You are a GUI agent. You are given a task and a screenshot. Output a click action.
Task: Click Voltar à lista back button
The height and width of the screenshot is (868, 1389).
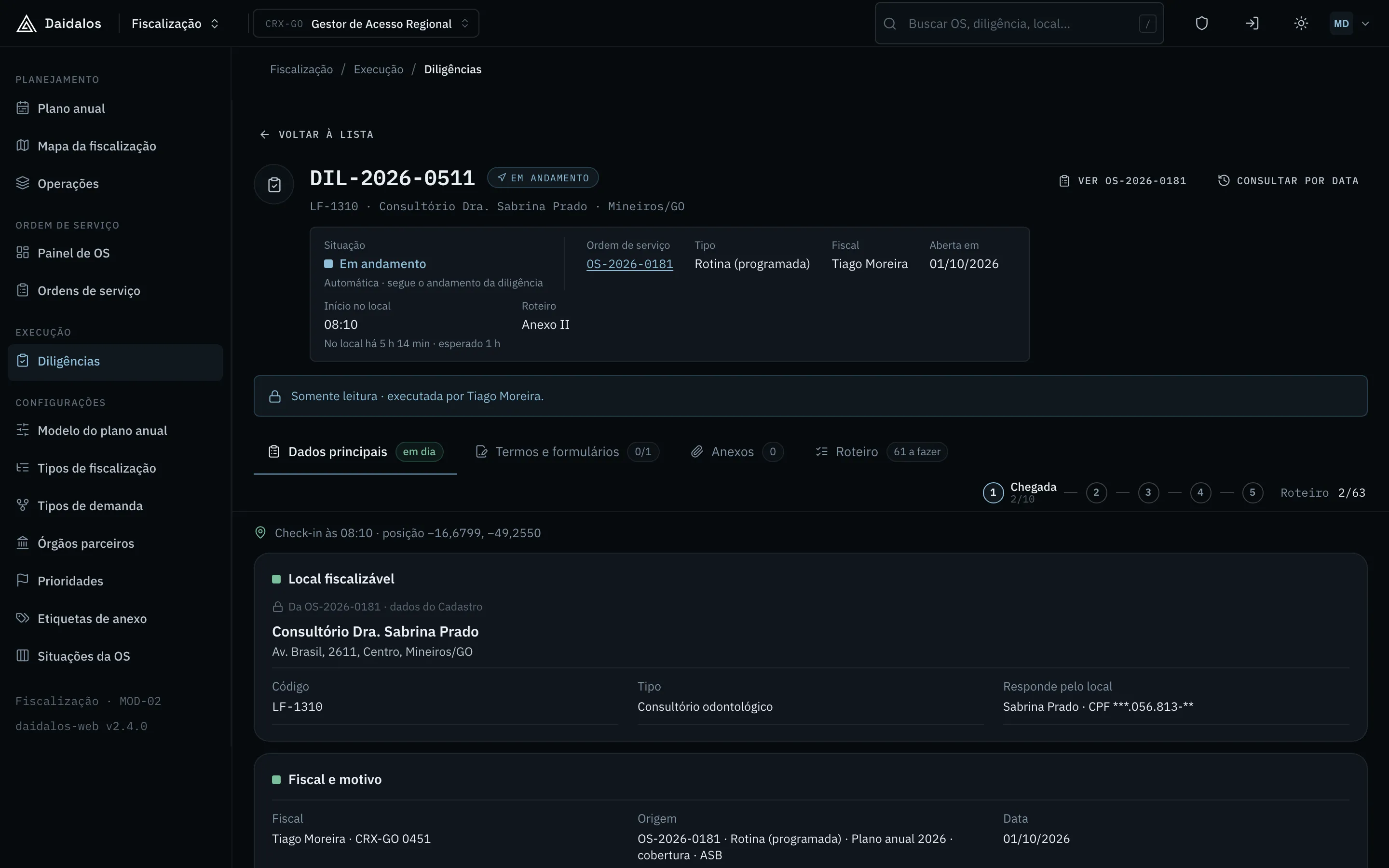[x=316, y=135]
